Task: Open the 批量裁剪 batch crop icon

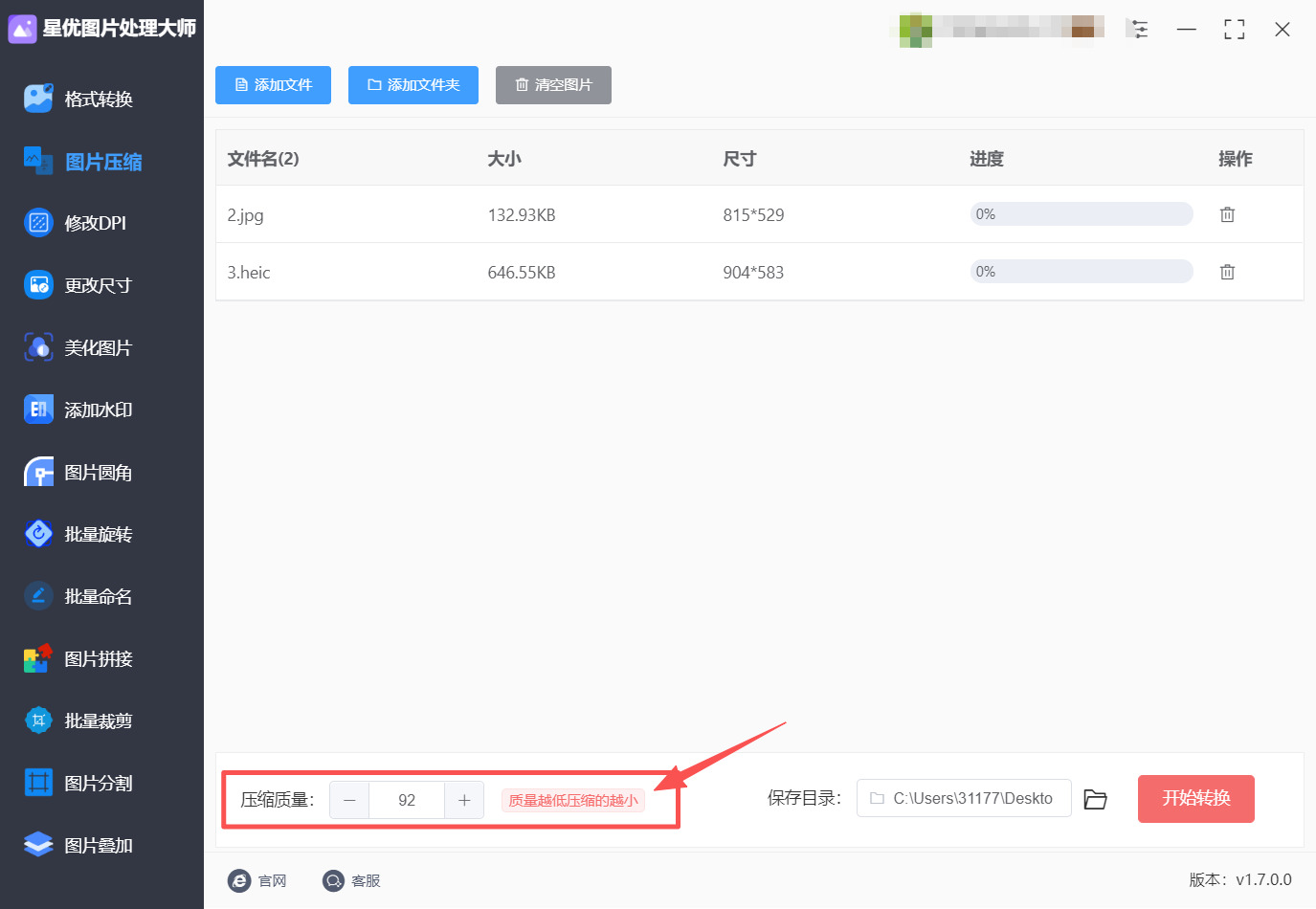Action: coord(38,721)
